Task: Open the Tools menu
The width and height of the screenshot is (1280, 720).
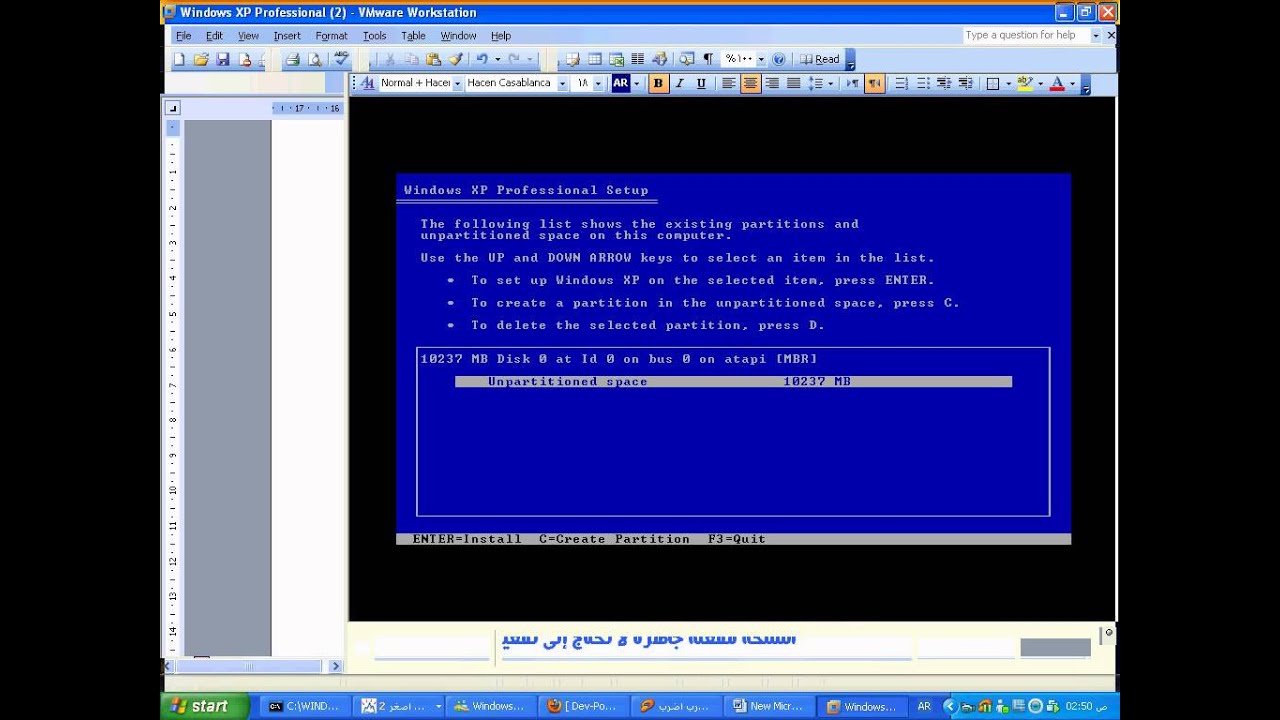Action: tap(374, 36)
